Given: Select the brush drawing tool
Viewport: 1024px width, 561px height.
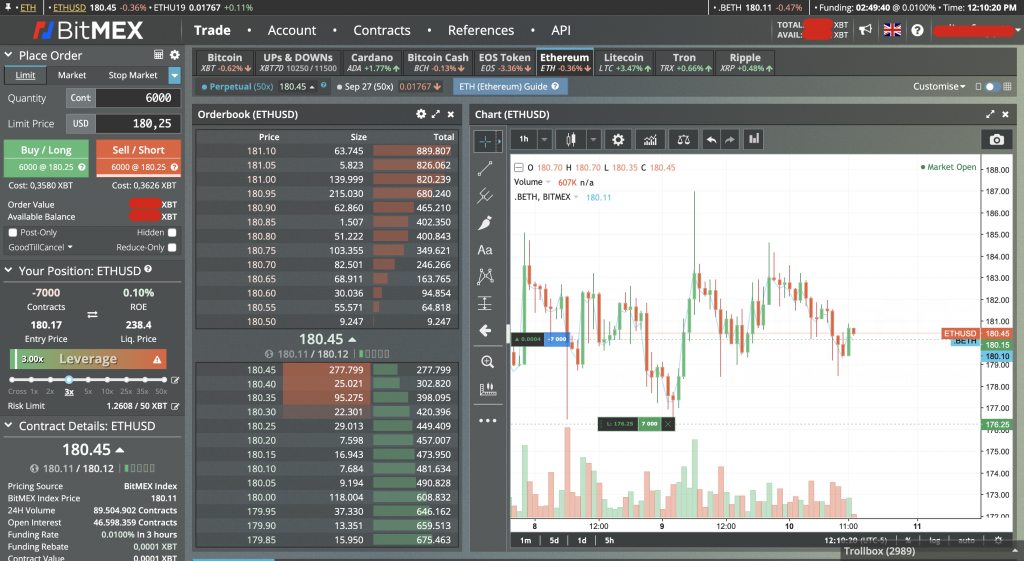Looking at the screenshot, I should click(486, 222).
